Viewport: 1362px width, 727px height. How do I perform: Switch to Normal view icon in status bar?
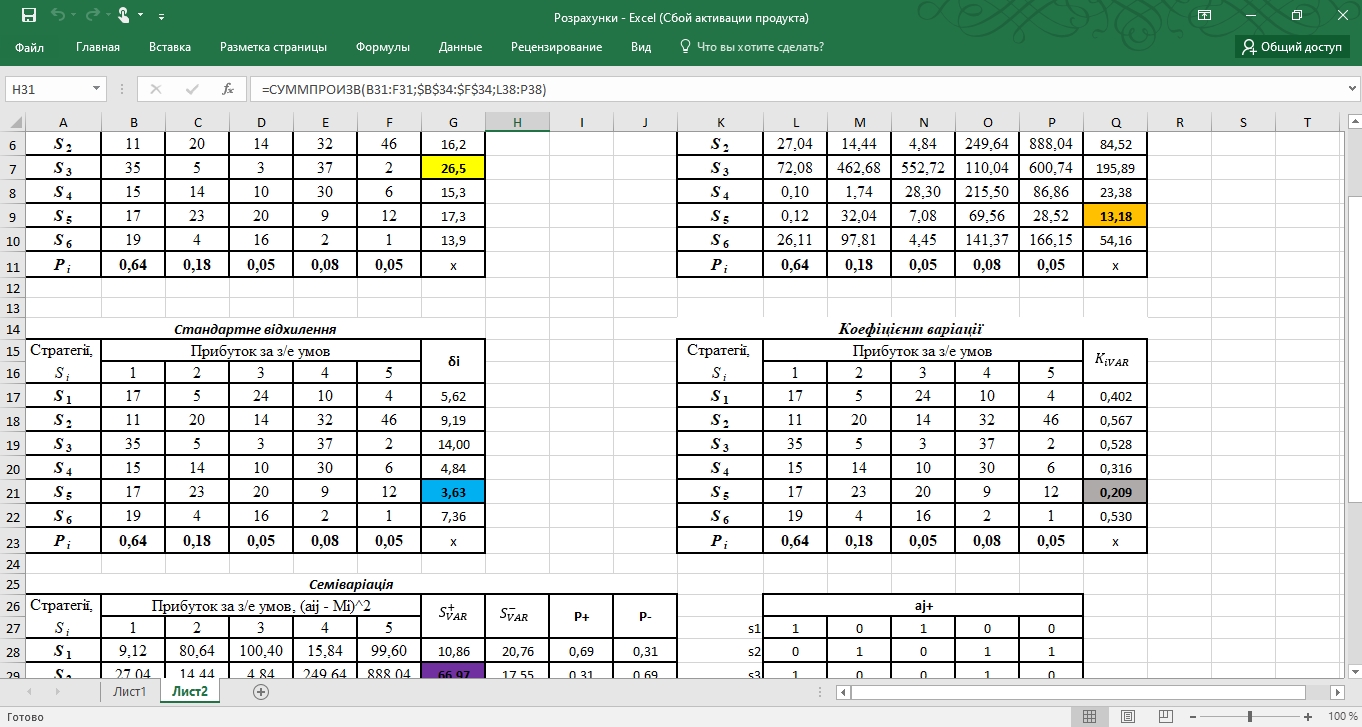[1090, 717]
